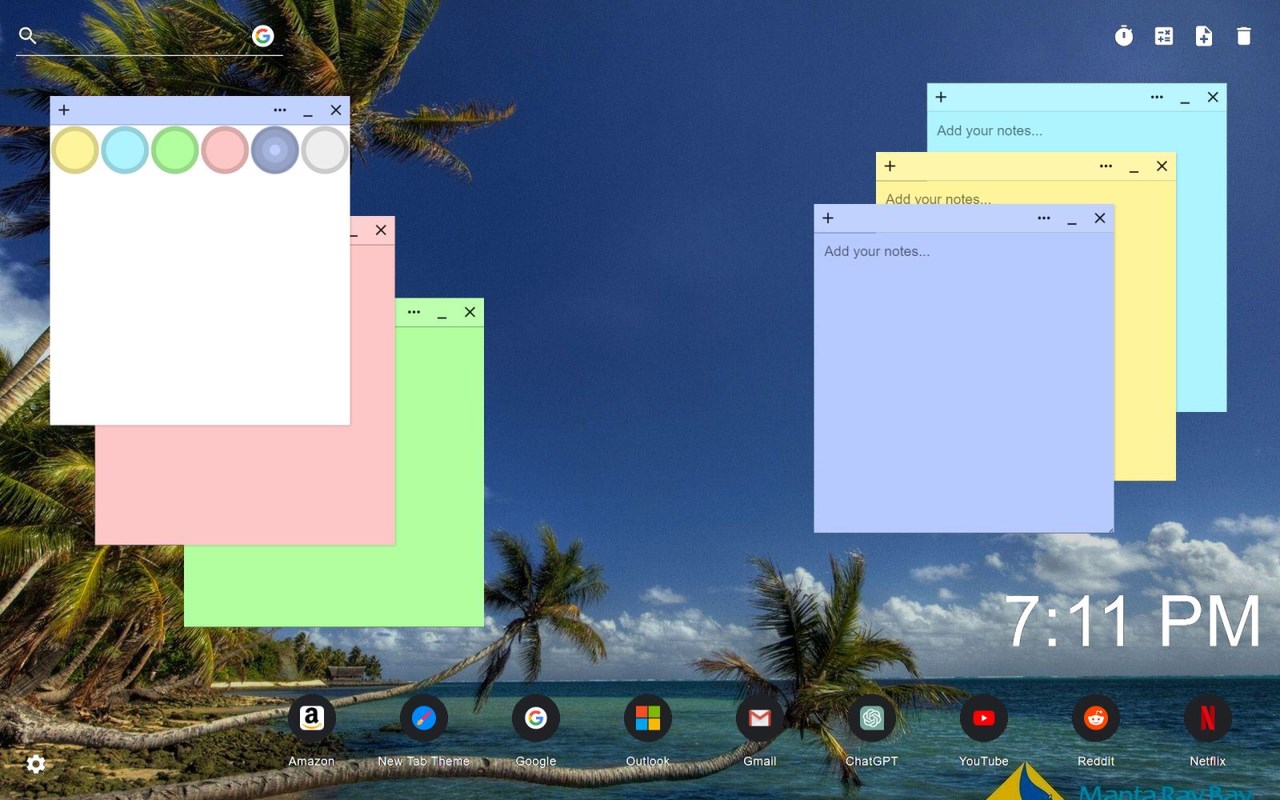Select the white color swatch
Screen dimensions: 1280x800
(x=325, y=150)
